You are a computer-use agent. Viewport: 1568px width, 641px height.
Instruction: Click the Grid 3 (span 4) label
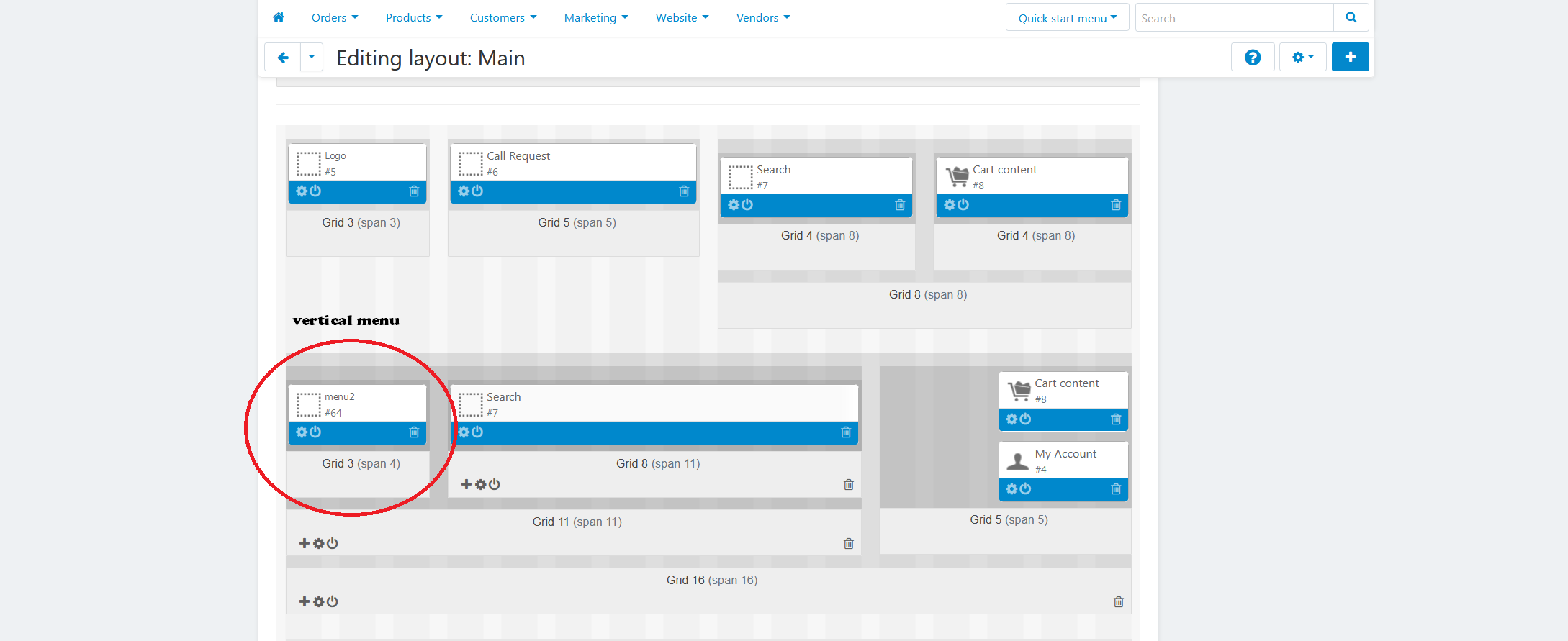point(361,464)
